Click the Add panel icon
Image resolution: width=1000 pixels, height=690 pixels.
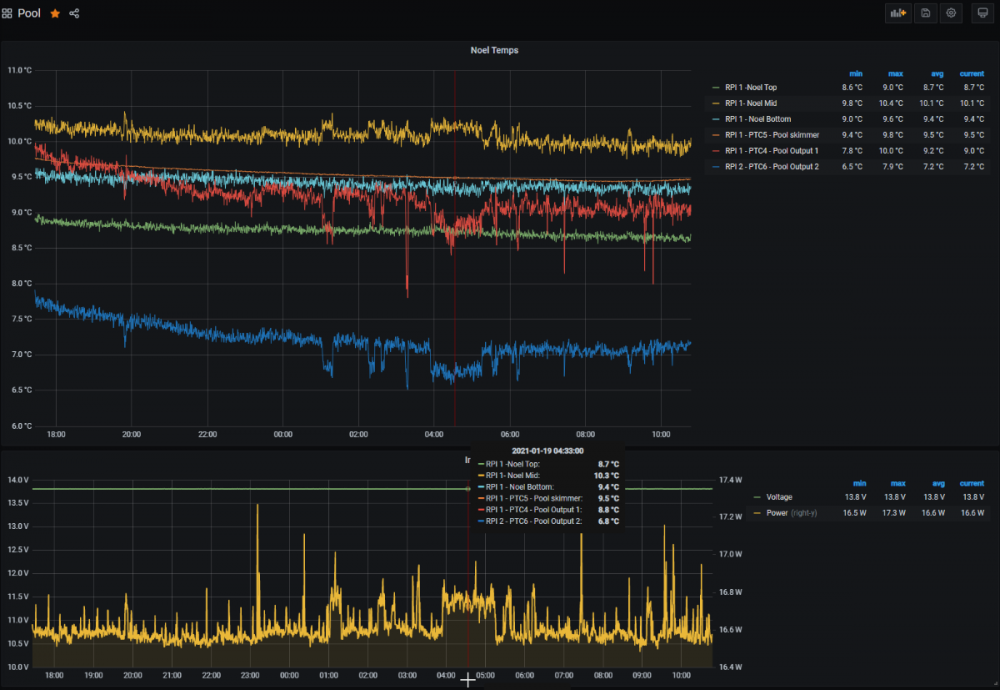[x=898, y=13]
